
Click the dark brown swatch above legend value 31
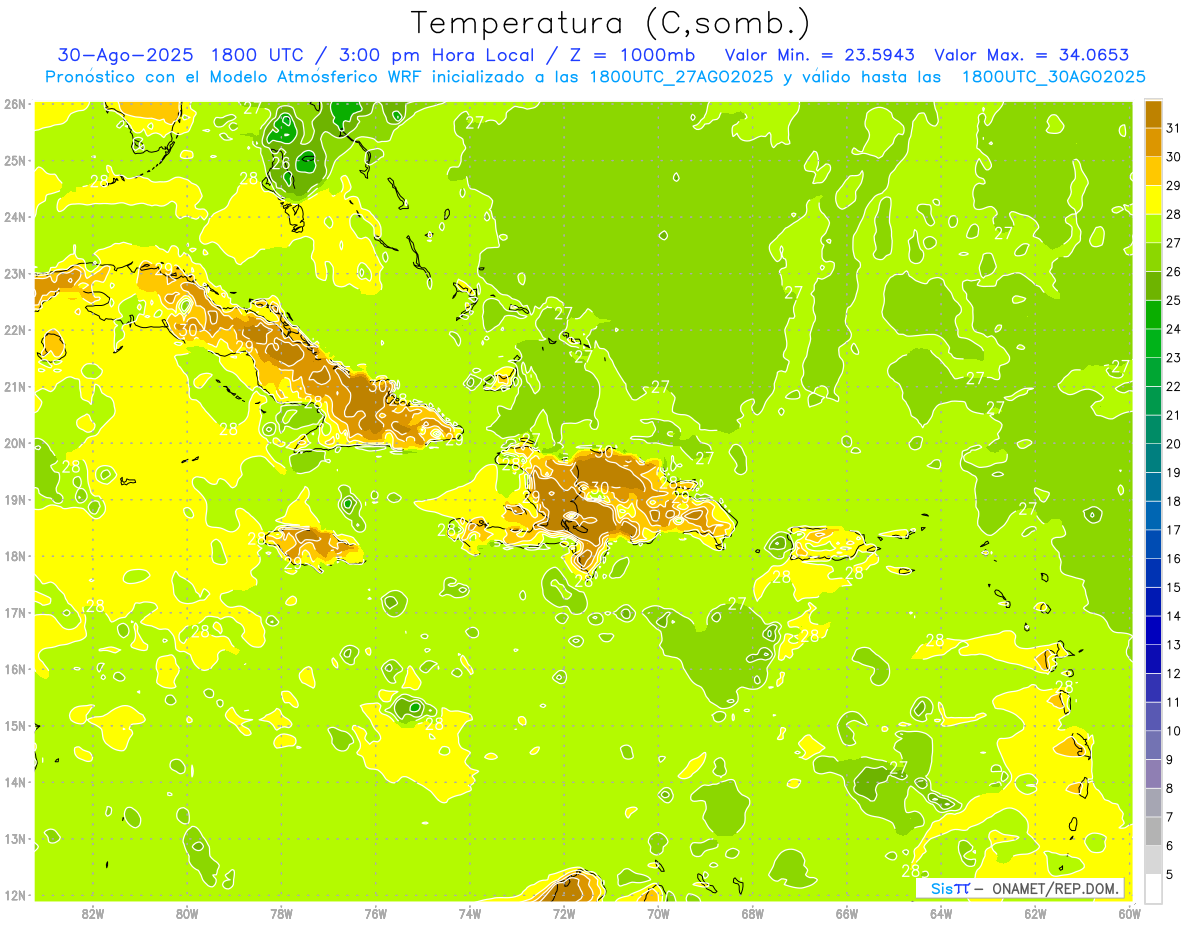point(1153,114)
